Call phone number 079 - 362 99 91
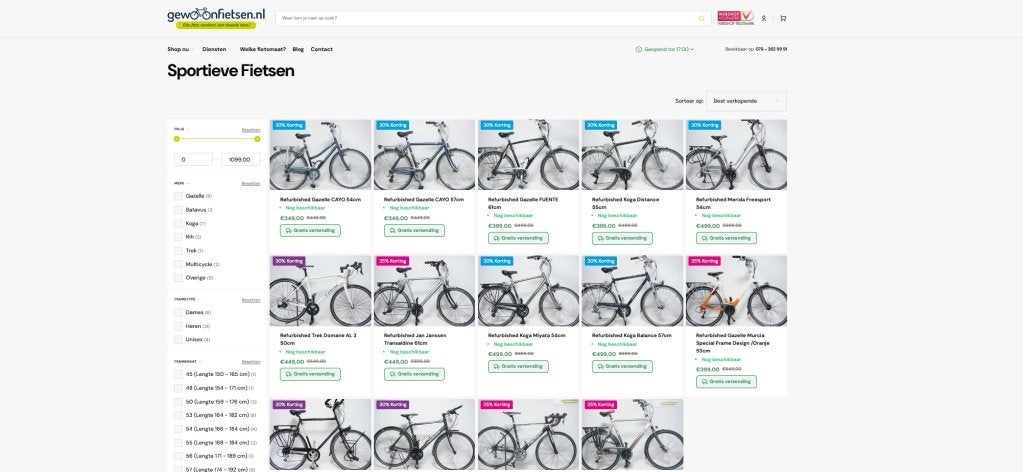 (771, 49)
